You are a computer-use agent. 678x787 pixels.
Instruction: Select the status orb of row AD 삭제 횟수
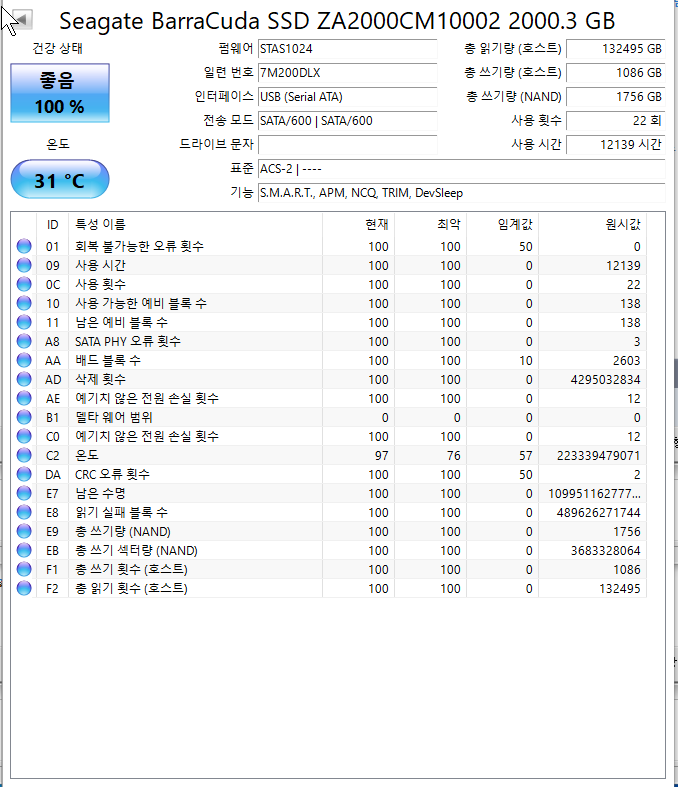tap(24, 379)
